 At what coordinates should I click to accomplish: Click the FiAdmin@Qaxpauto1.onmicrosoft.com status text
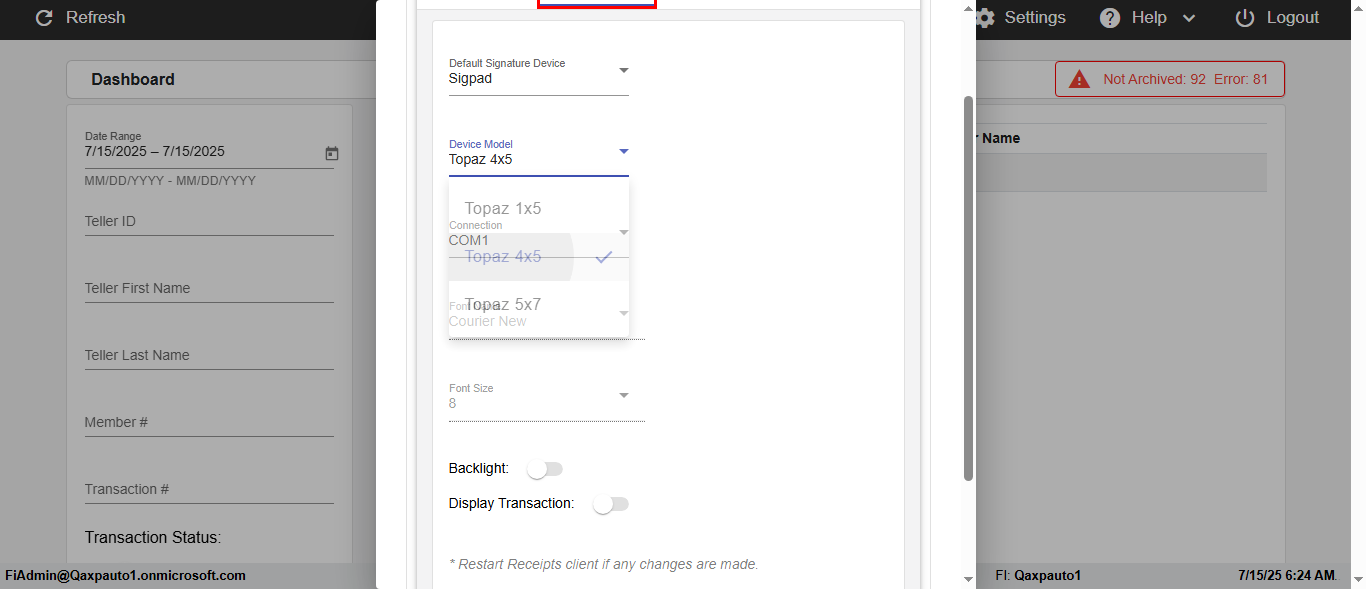click(126, 576)
